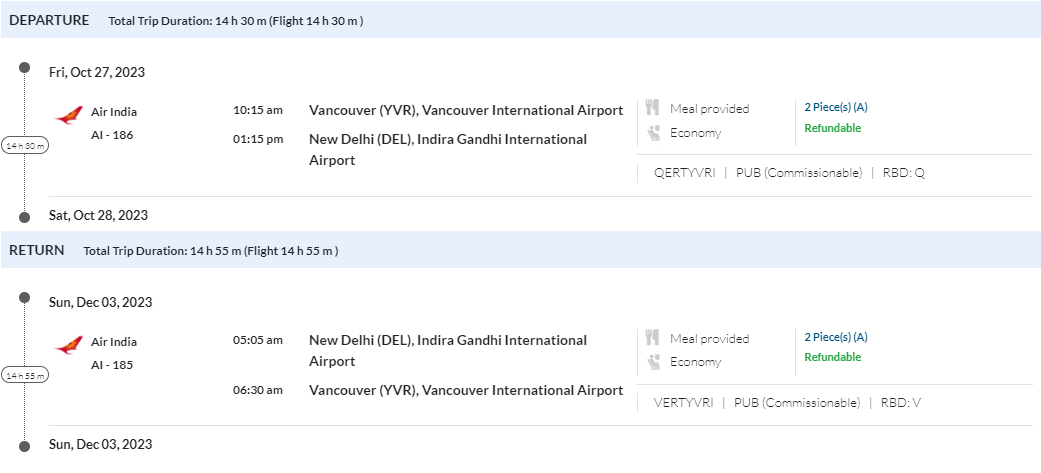
Task: Click the 14 h 30 m duration badge on the timeline
Action: coord(25,146)
